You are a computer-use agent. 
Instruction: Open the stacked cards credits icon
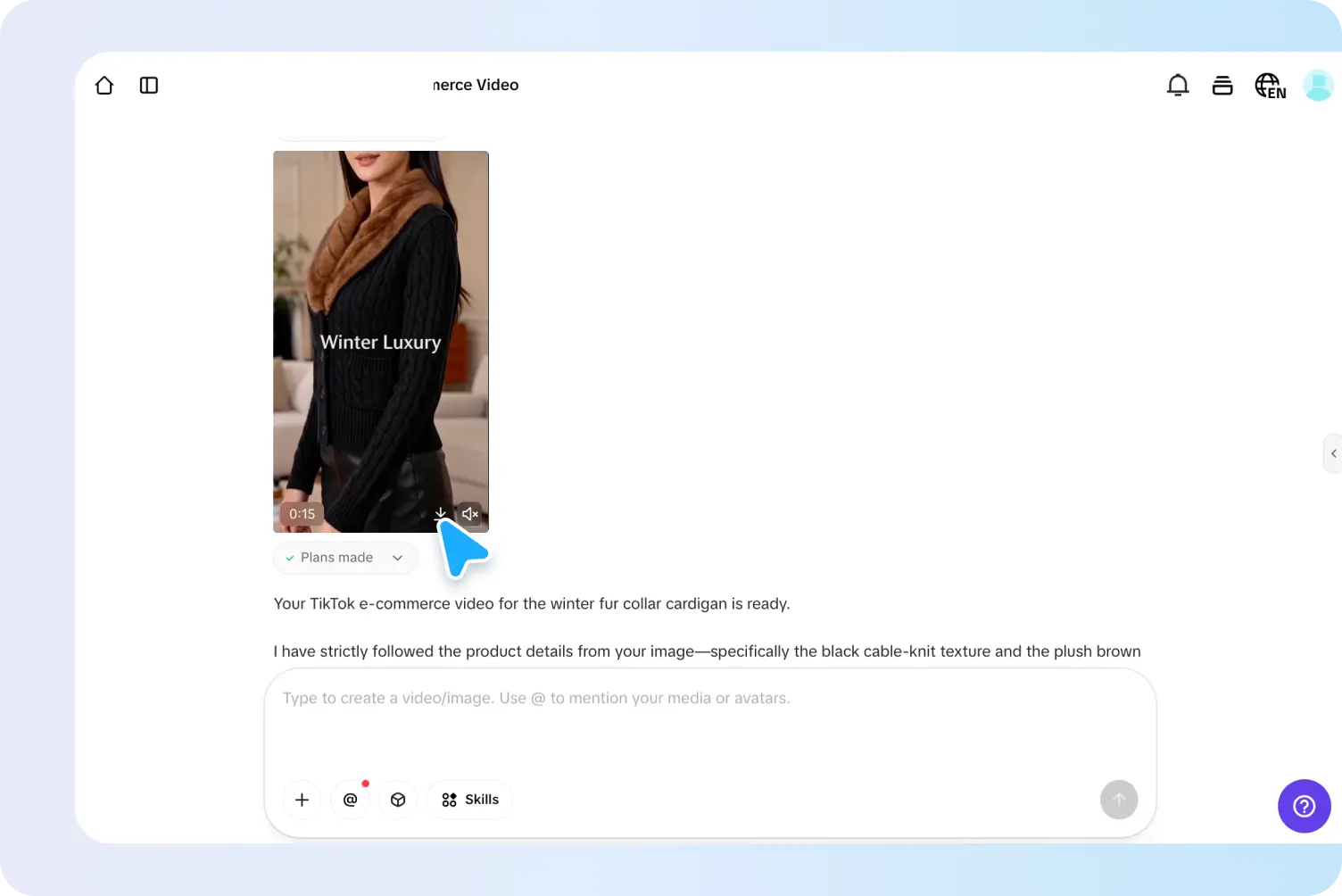(x=1222, y=85)
